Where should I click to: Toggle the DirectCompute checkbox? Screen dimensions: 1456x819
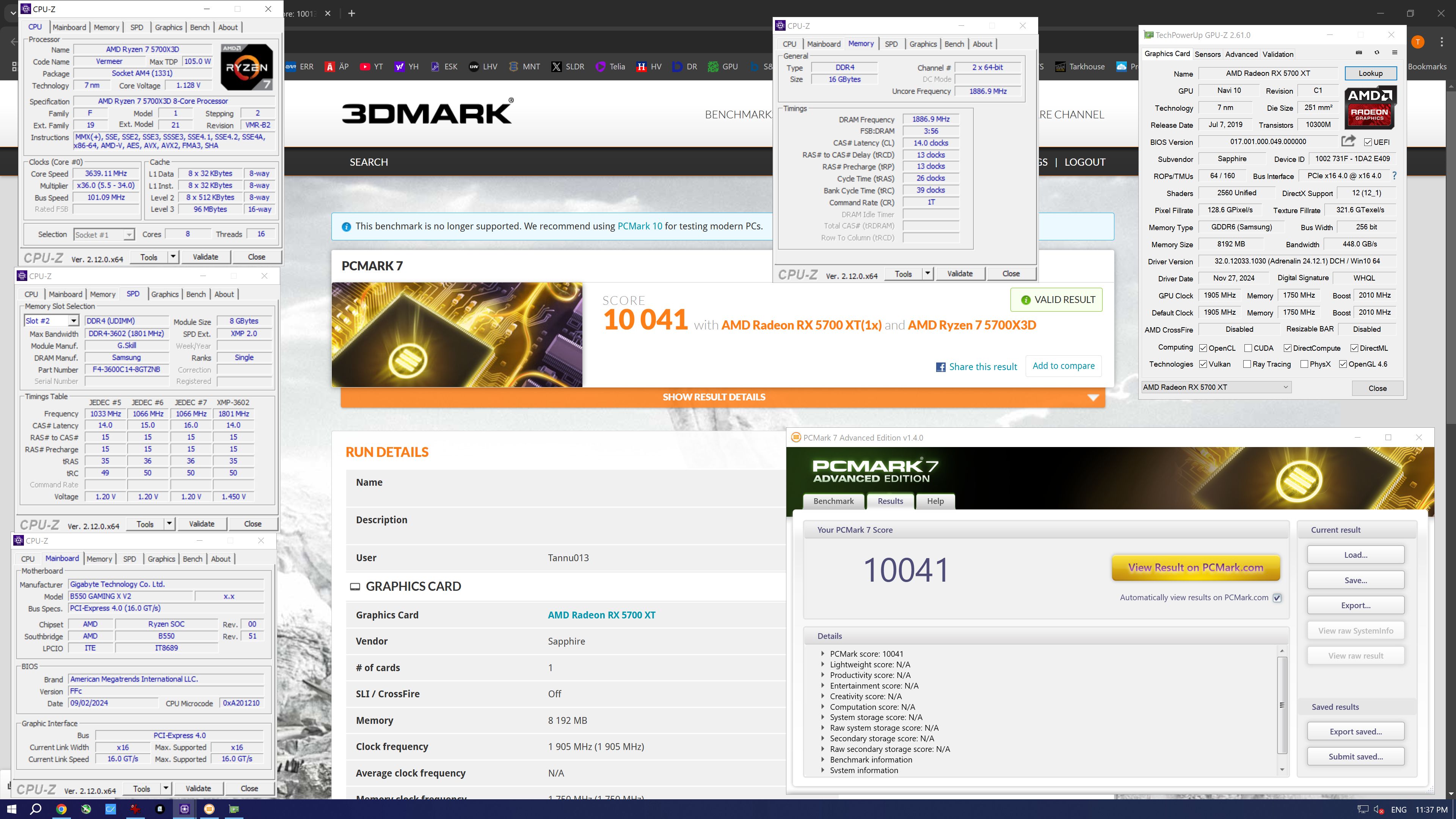[1288, 348]
